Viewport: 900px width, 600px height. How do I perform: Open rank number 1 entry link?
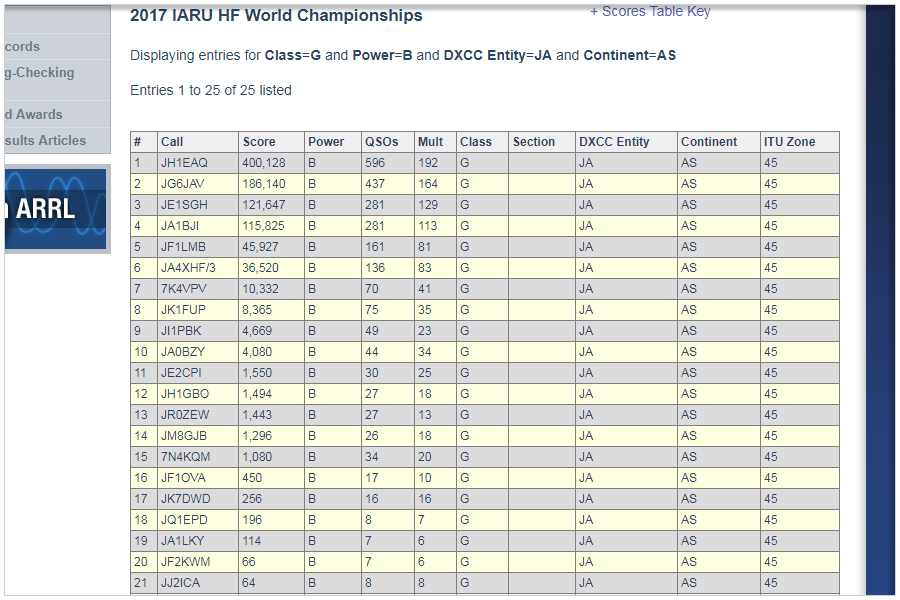coord(138,163)
